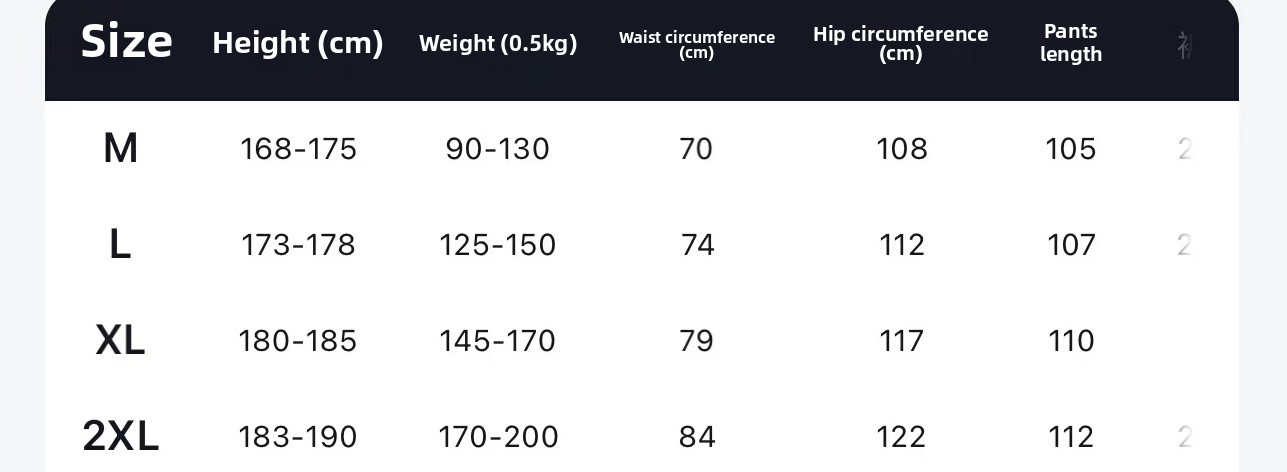The height and width of the screenshot is (472, 1287).
Task: Click hip value 108 for size M
Action: [x=901, y=149]
